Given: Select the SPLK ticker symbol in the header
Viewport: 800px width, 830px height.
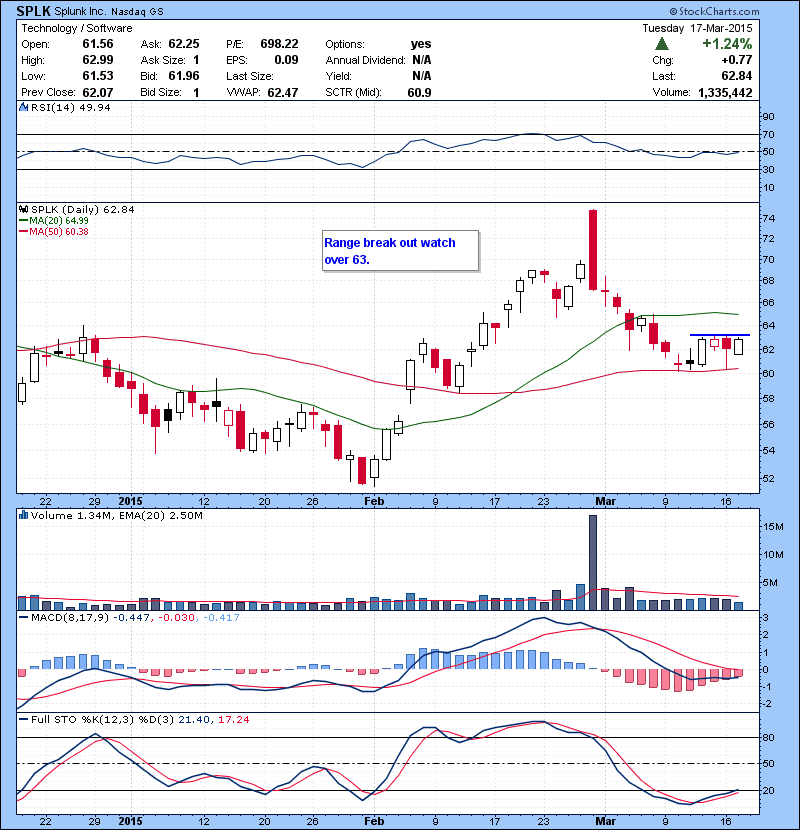Looking at the screenshot, I should tap(34, 11).
